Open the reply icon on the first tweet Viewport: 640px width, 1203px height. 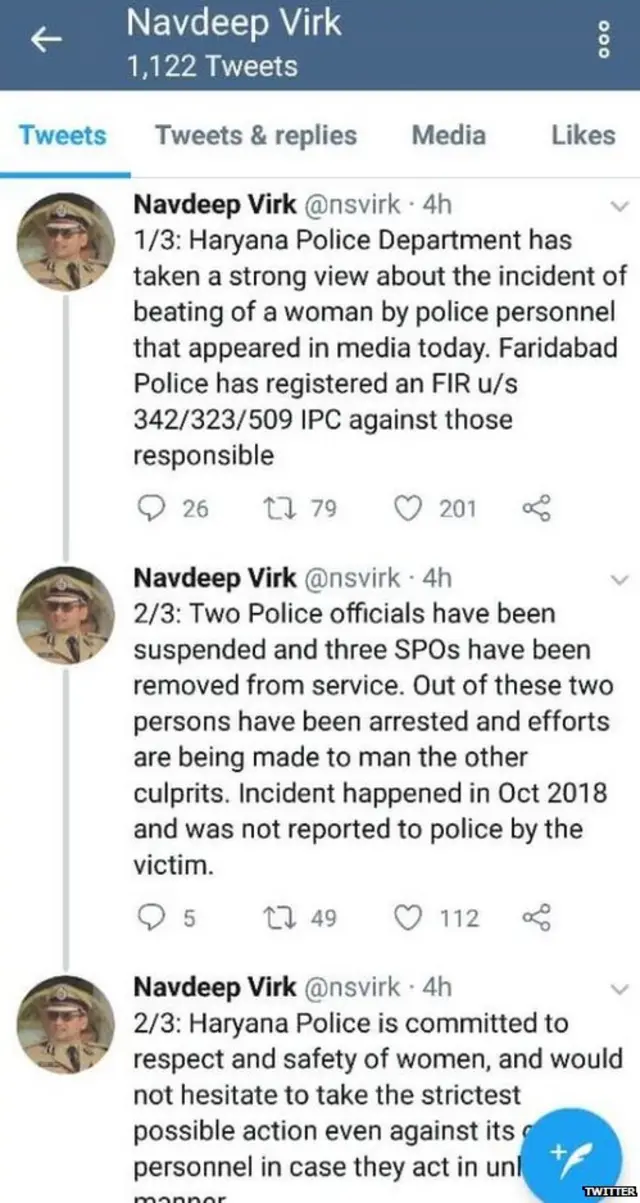click(152, 509)
